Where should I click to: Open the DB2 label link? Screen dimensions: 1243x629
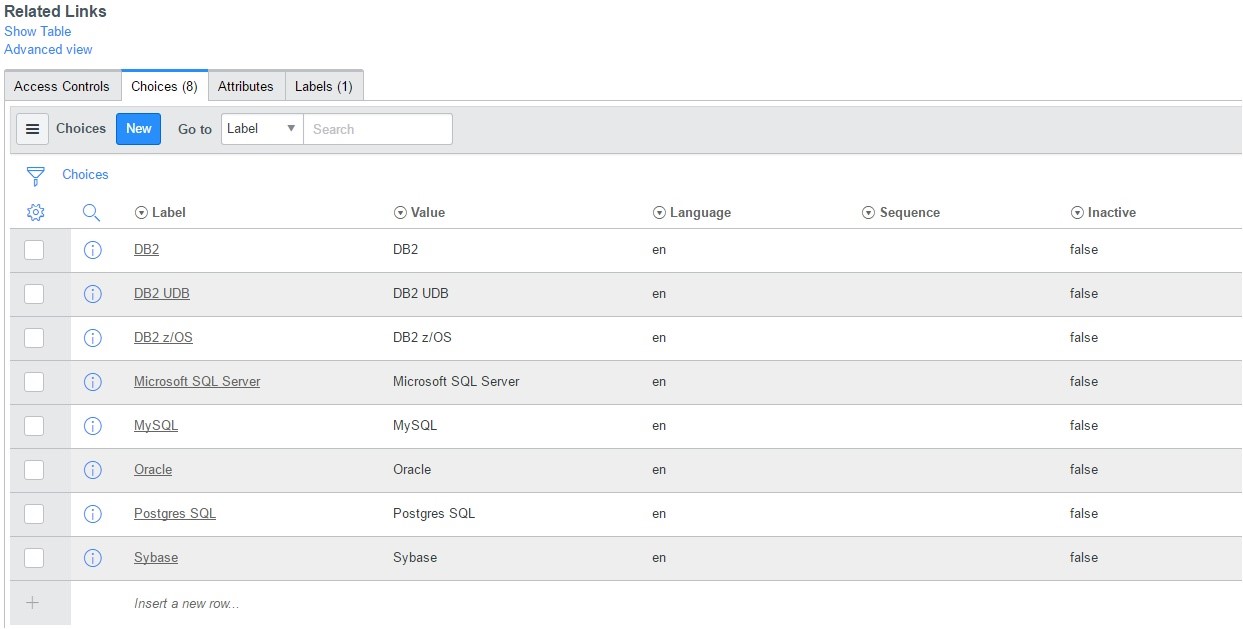146,249
